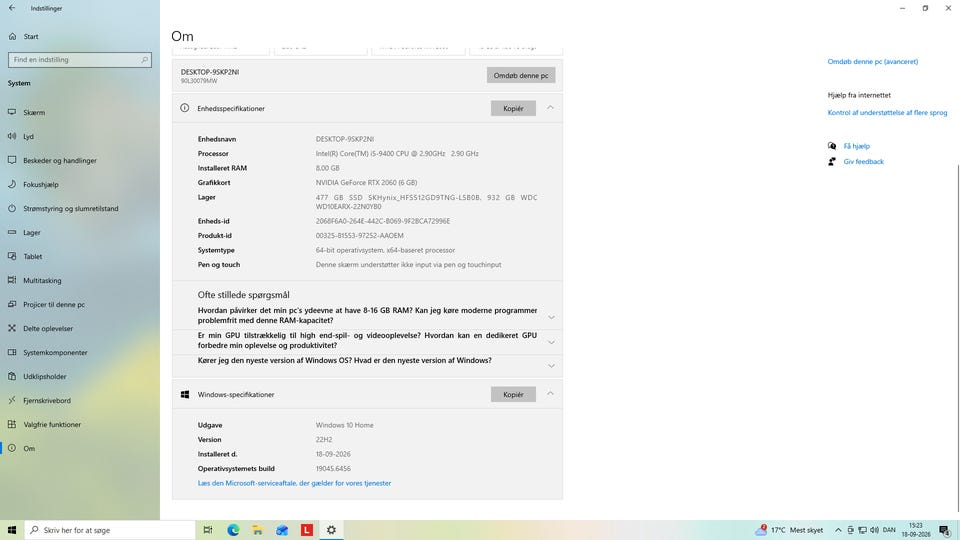Click Omdøb denne pc button
This screenshot has width=960, height=540.
pyautogui.click(x=521, y=75)
